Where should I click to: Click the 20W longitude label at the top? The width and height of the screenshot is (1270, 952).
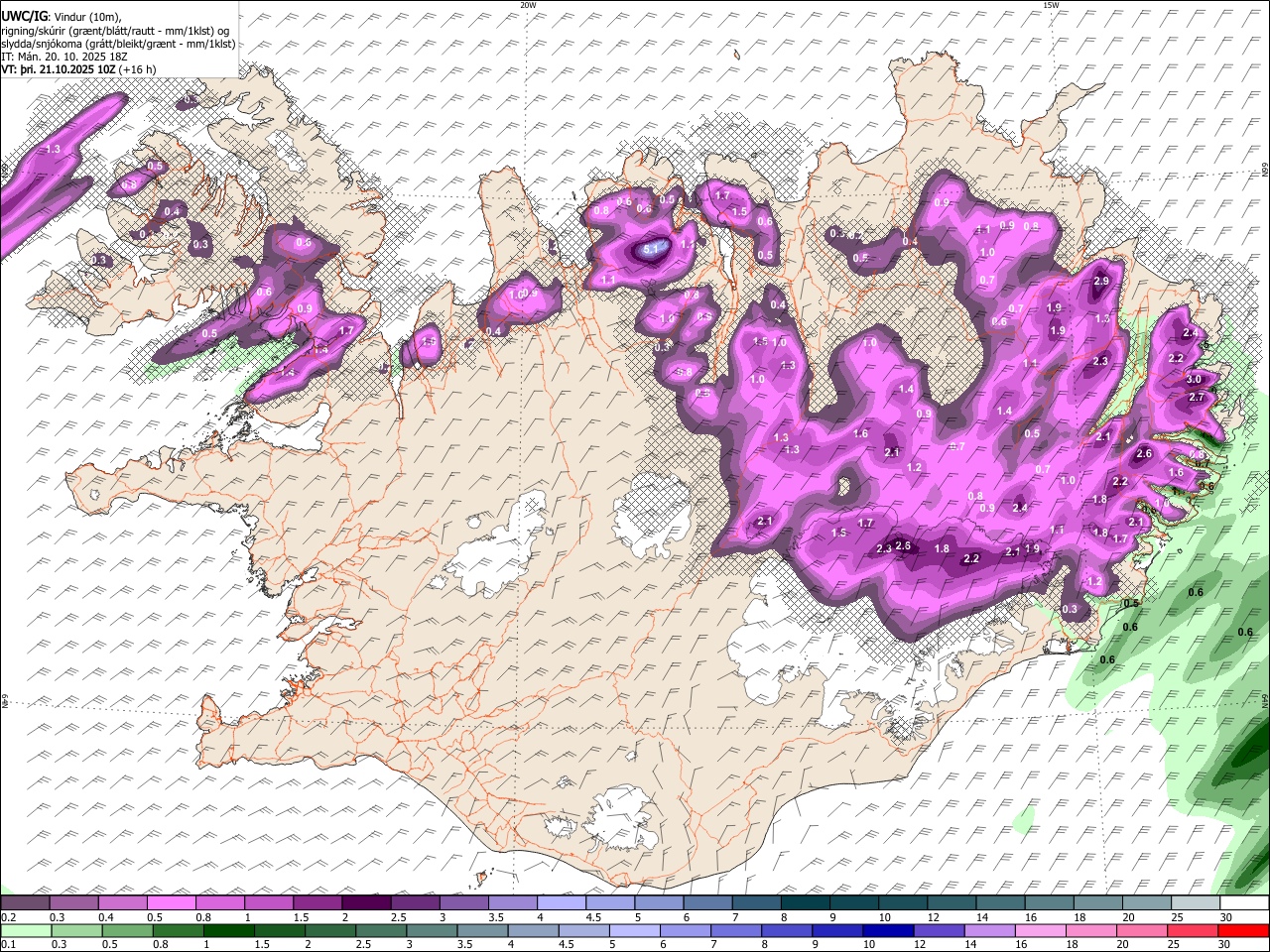(x=528, y=4)
